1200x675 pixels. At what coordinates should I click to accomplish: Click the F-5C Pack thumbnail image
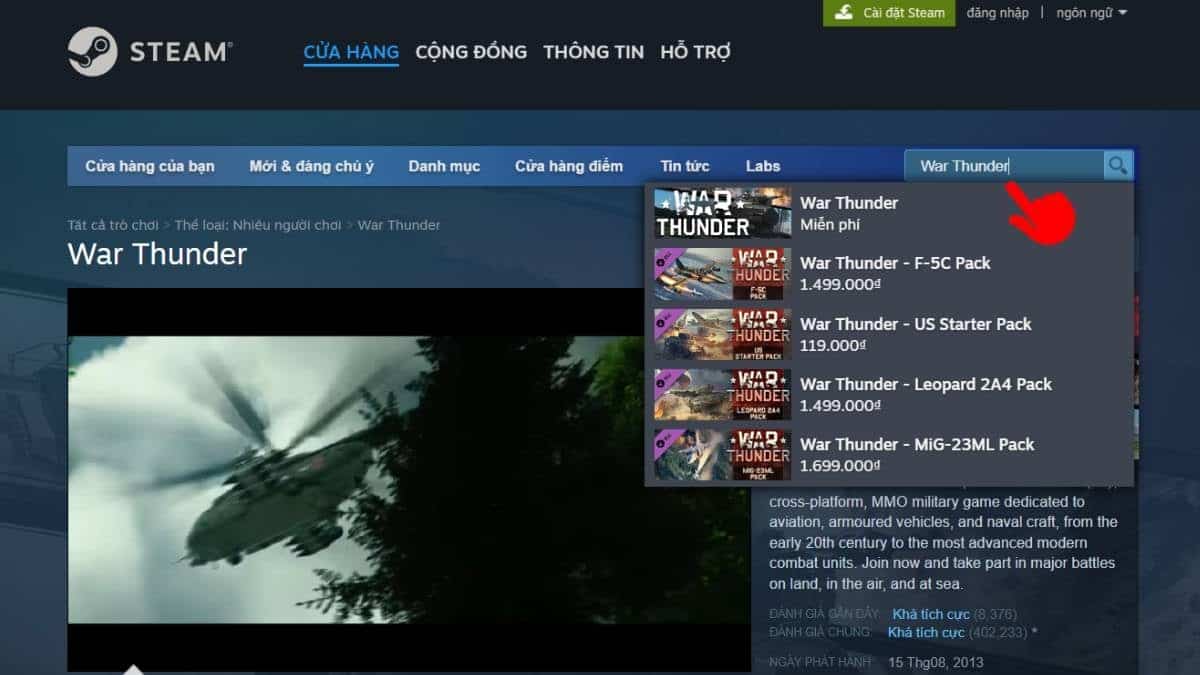[723, 274]
